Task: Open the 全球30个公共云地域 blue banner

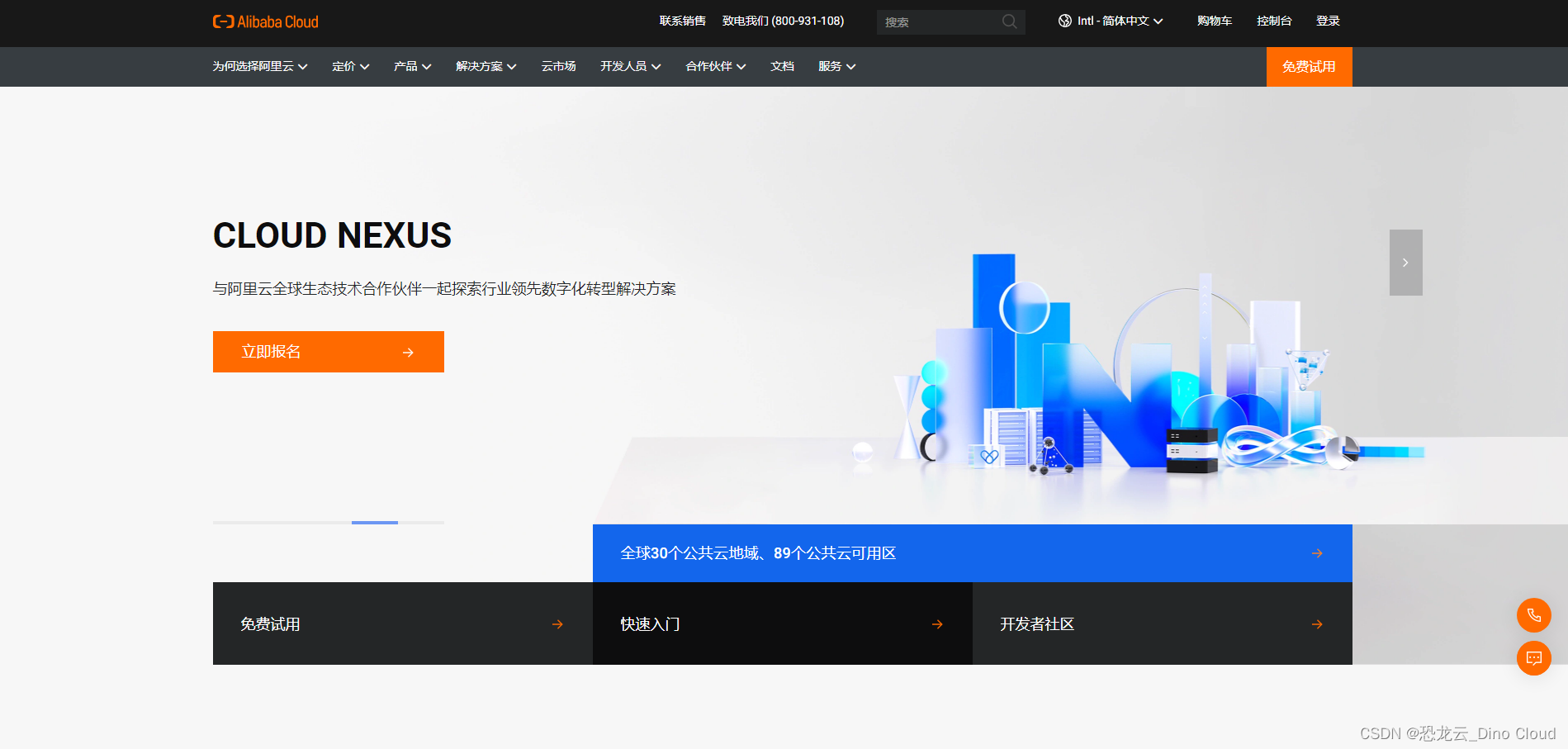Action: (973, 553)
